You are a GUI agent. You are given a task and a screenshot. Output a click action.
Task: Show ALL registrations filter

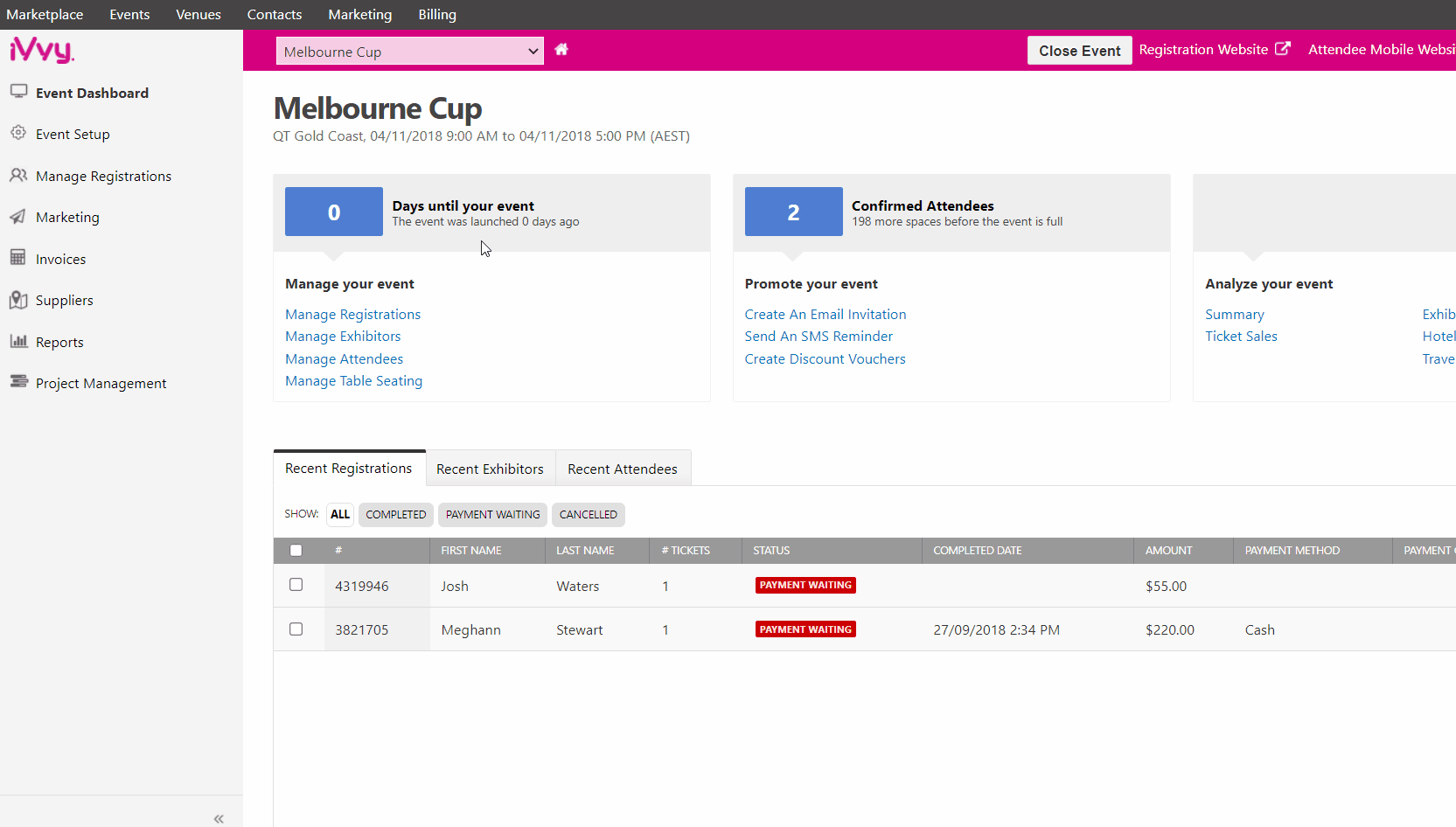click(340, 515)
